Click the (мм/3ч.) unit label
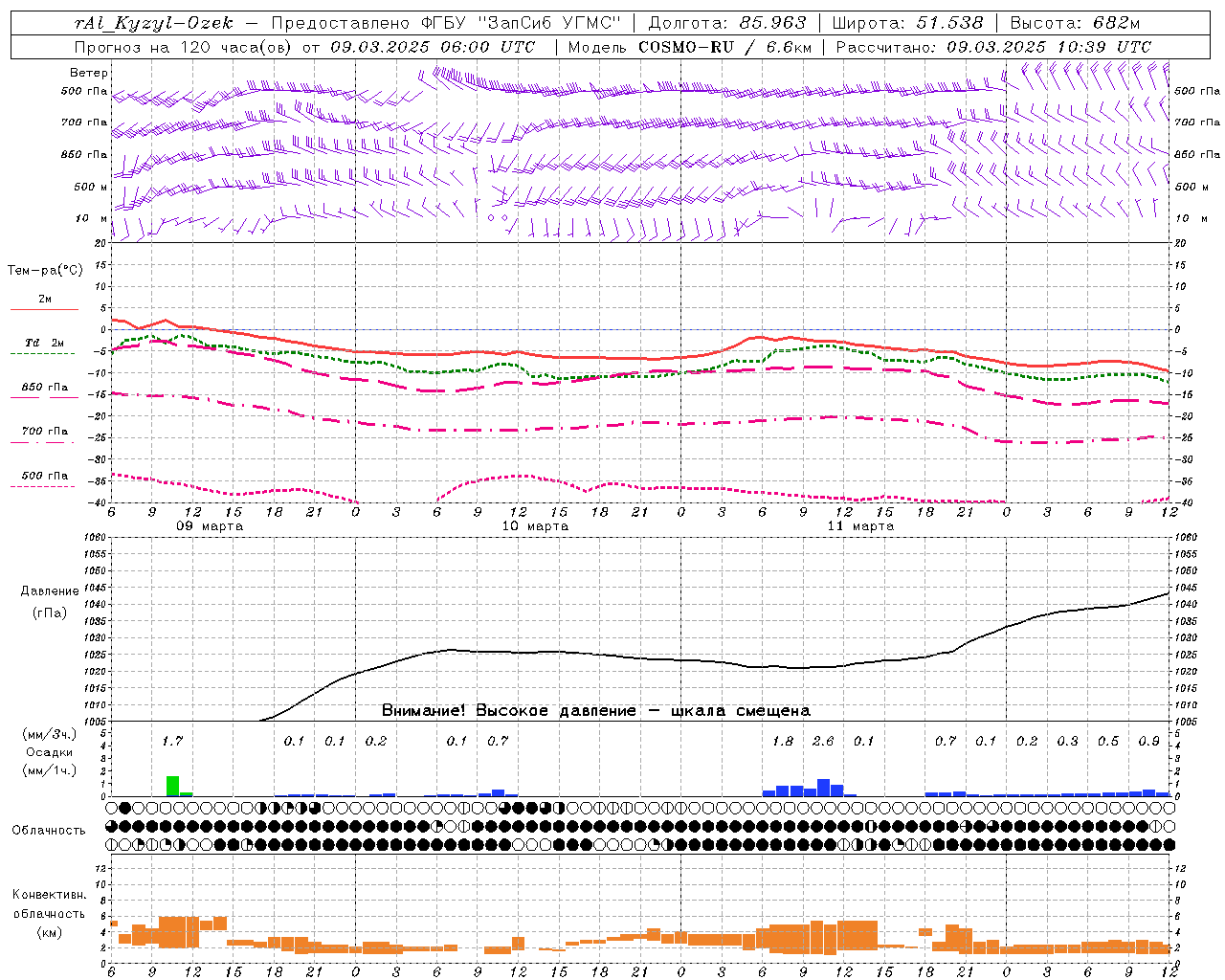 (x=50, y=735)
